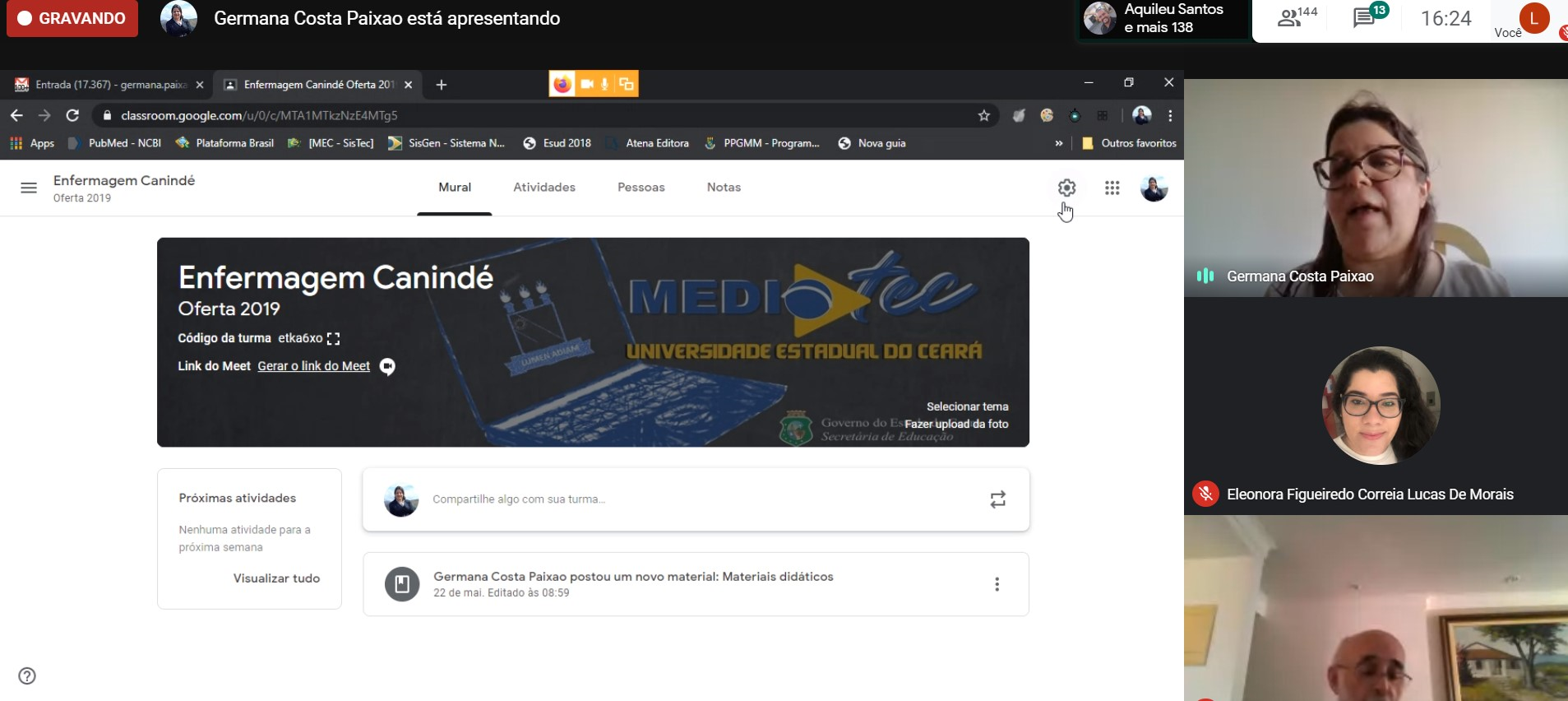Open the help question mark icon

click(27, 675)
